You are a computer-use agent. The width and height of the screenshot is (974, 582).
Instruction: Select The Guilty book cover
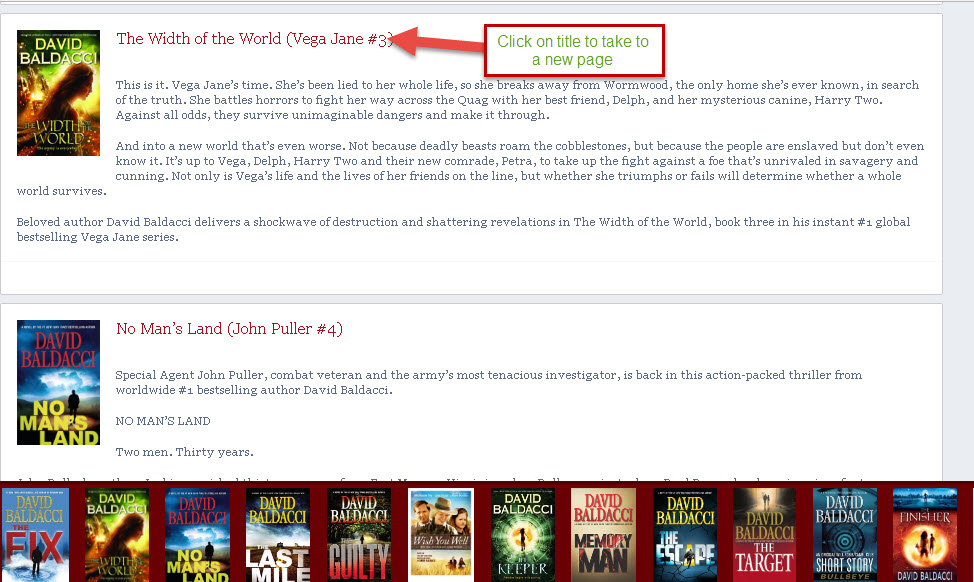(359, 535)
